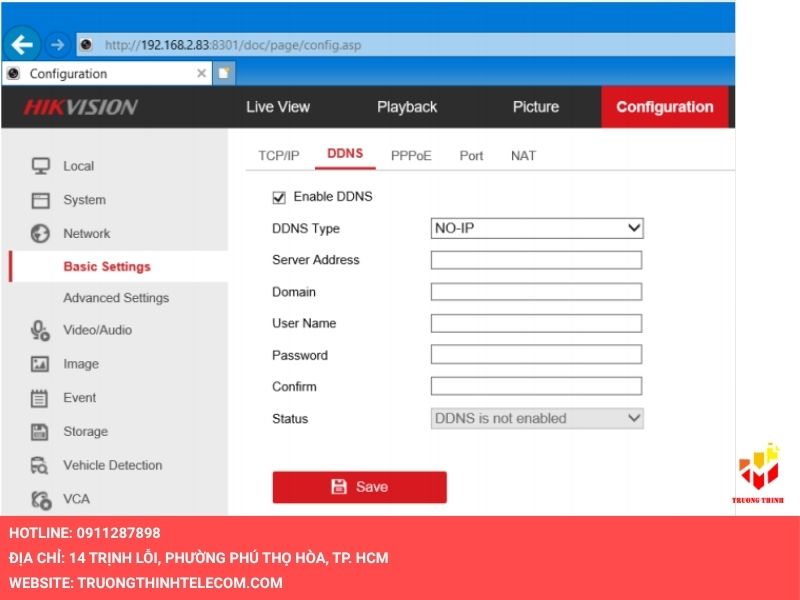Click the Event calendar icon

39,398
